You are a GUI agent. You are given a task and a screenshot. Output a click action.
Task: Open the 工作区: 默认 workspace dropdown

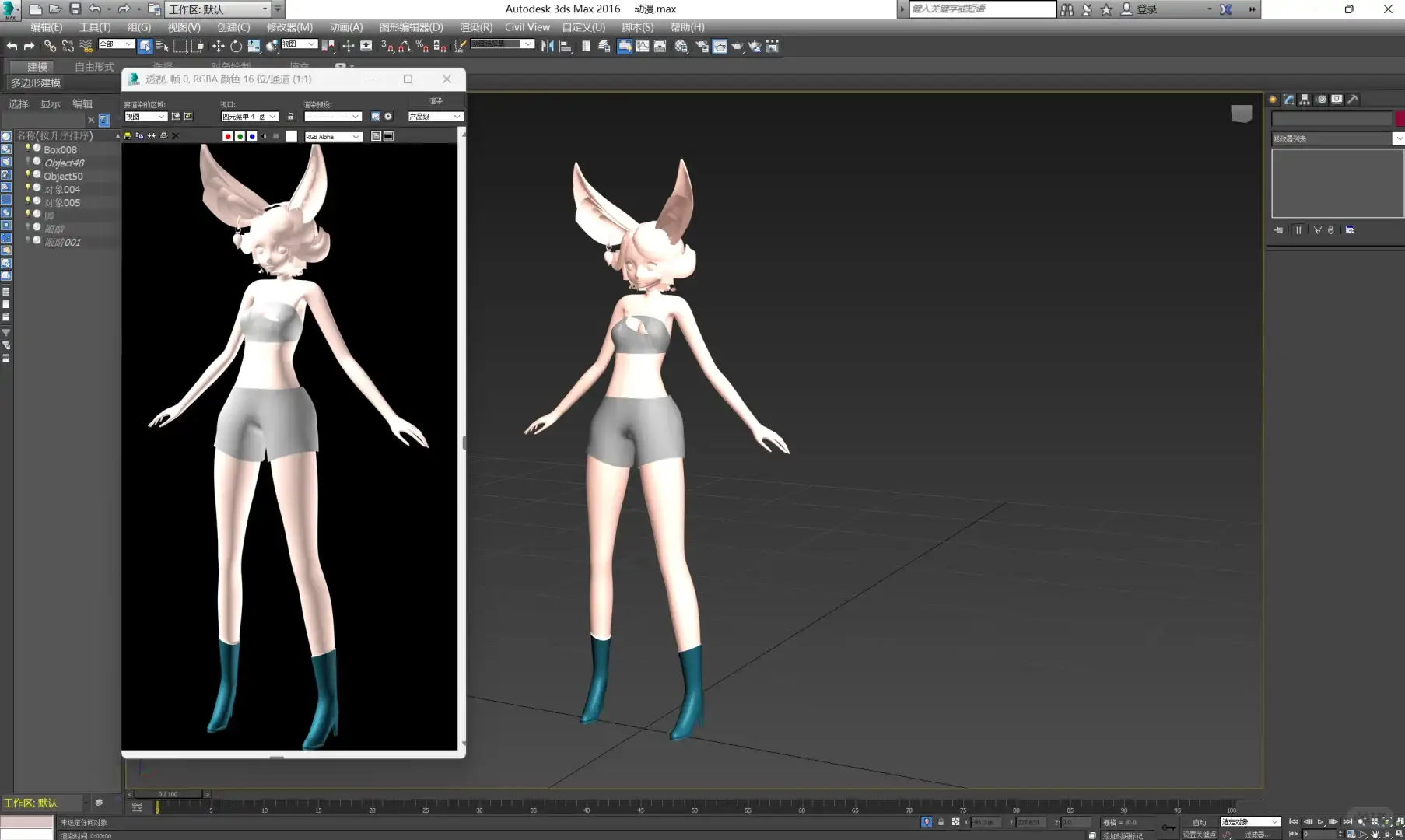click(219, 9)
